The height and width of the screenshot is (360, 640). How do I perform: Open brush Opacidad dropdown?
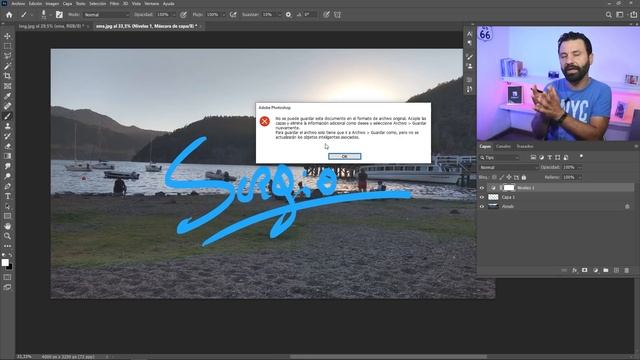point(173,15)
